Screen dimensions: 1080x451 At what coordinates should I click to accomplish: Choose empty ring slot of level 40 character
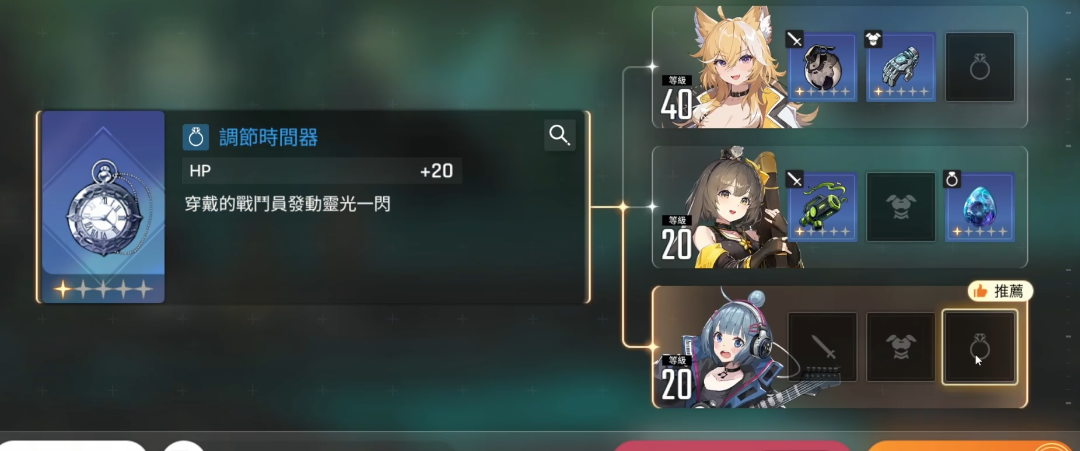coord(979,67)
